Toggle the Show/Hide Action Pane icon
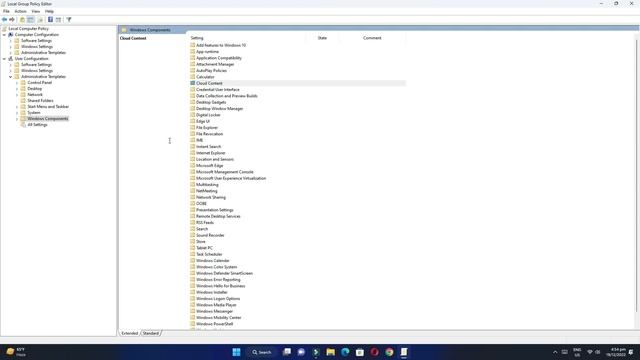640x360 pixels. (x=58, y=20)
